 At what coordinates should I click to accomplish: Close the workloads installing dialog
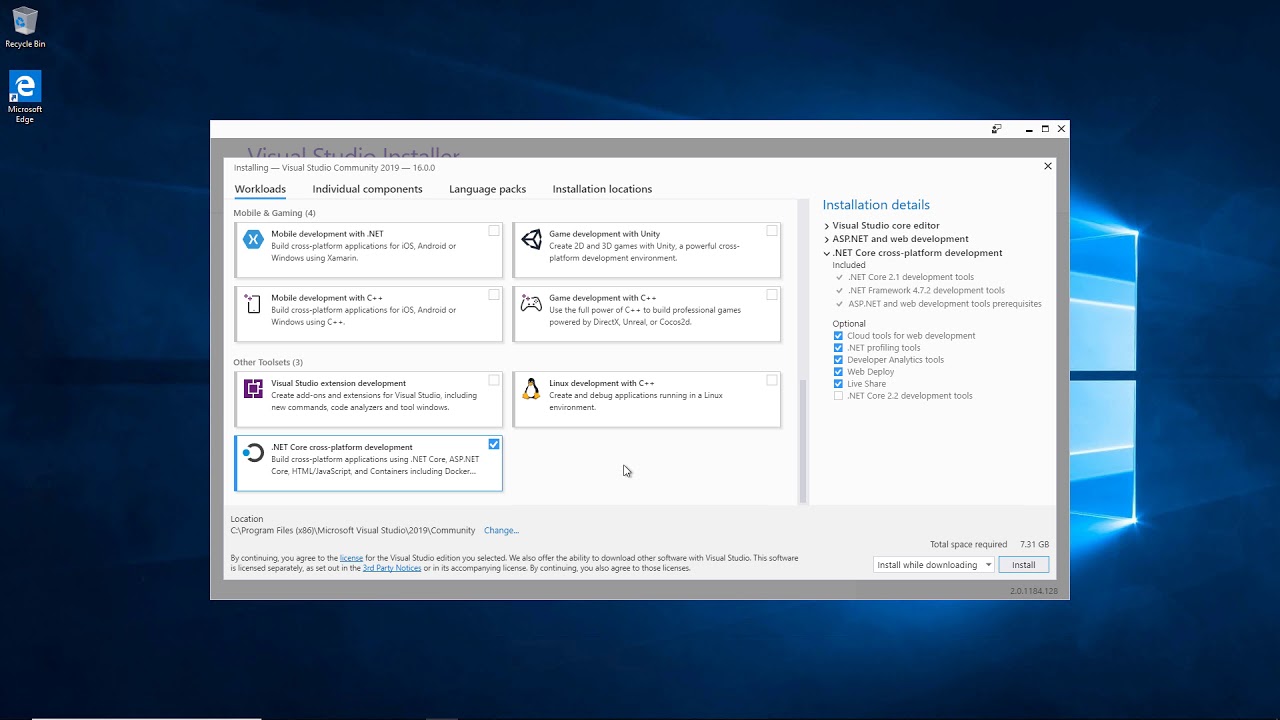pyautogui.click(x=1048, y=166)
